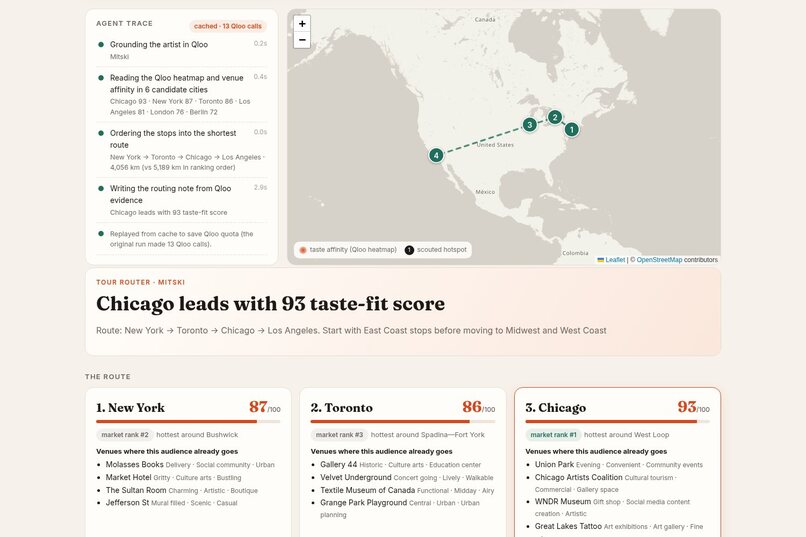Open the 3. Chicago card title

[556, 408]
